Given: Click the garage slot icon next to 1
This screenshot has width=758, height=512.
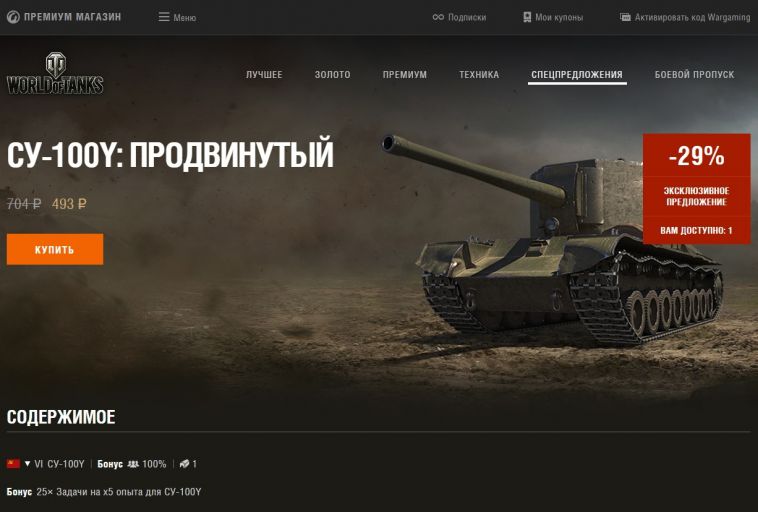Looking at the screenshot, I should coord(184,464).
